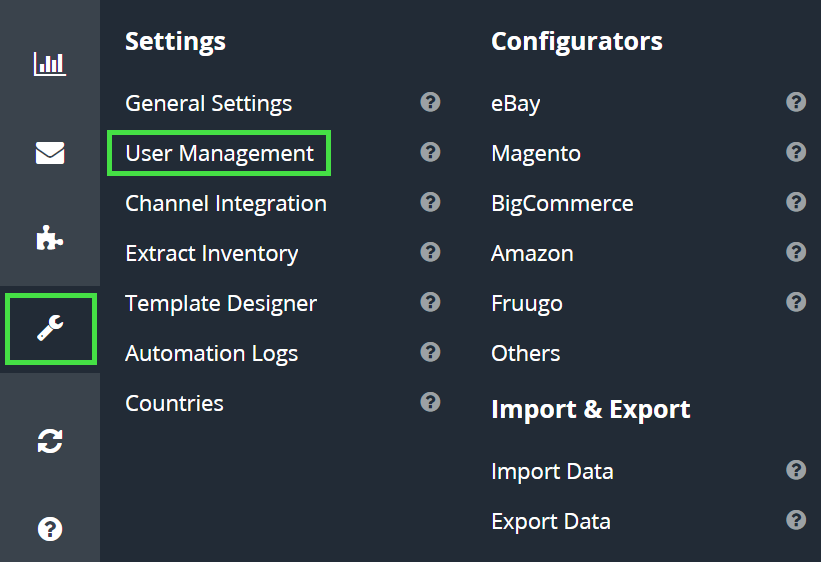Show help tooltip for Channel Integration
This screenshot has height=562, width=821.
430,202
